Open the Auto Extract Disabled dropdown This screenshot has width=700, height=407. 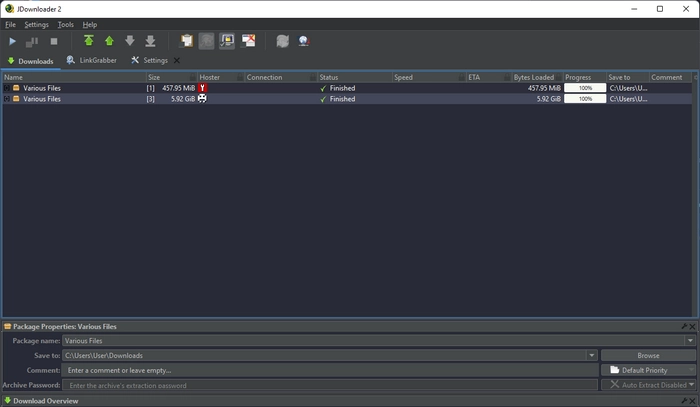click(648, 384)
